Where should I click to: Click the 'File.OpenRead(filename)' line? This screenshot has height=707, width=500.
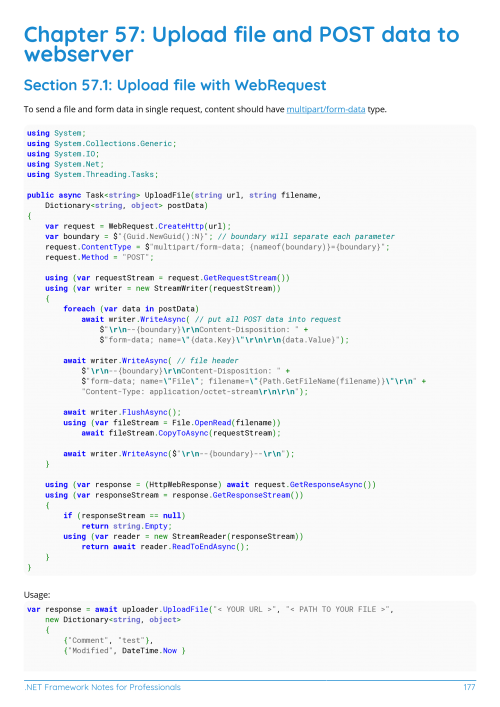pyautogui.click(x=172, y=423)
